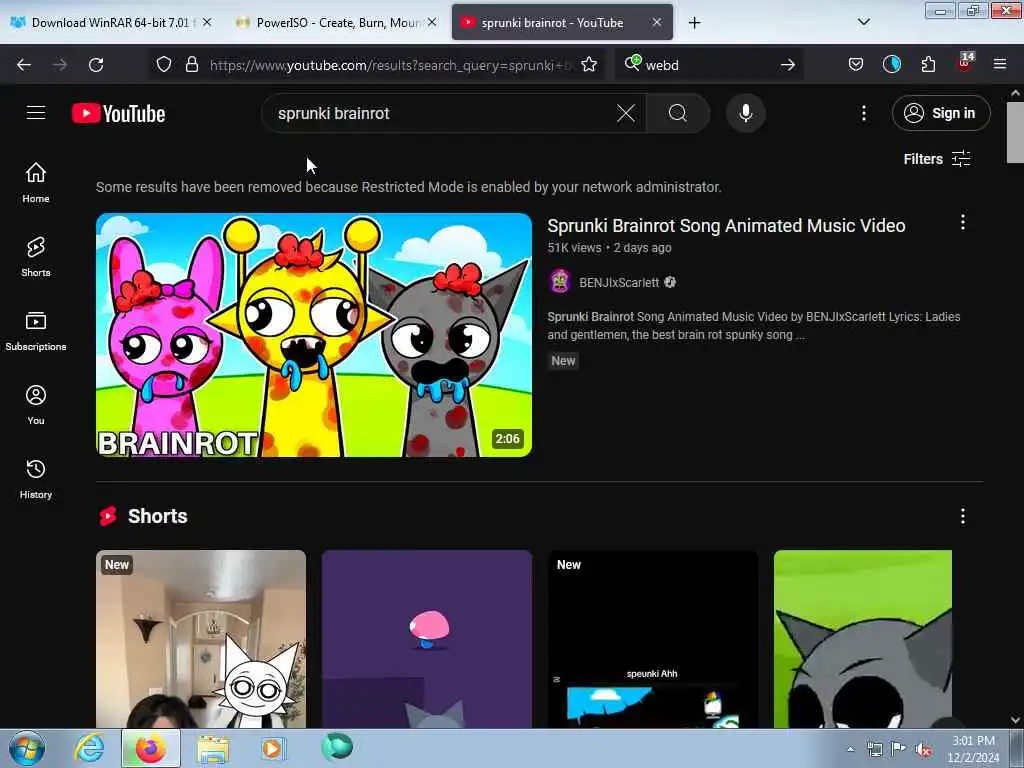Open the short with white cat character

point(200,639)
